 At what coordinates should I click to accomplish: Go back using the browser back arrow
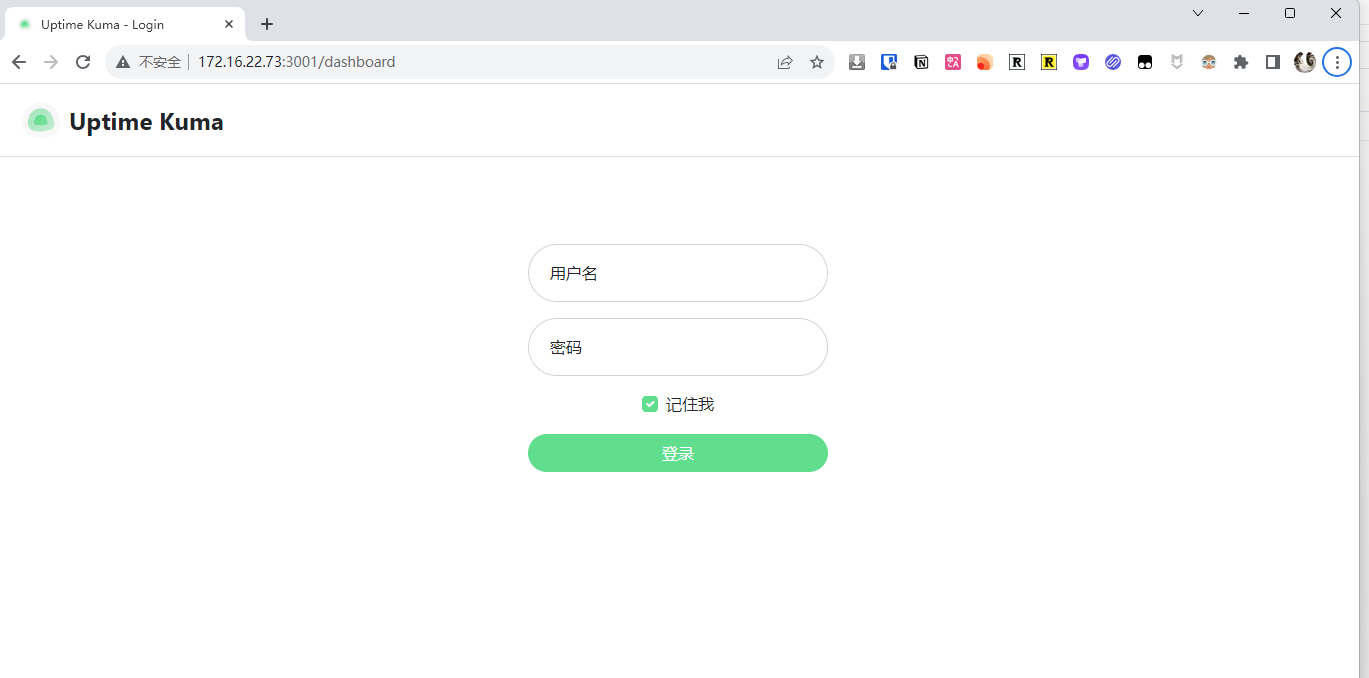coord(19,62)
